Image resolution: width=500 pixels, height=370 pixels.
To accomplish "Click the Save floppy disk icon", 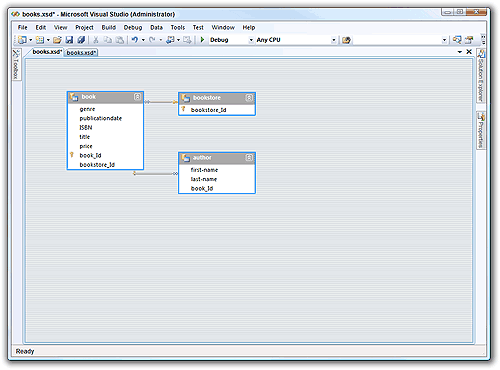I will [x=69, y=40].
